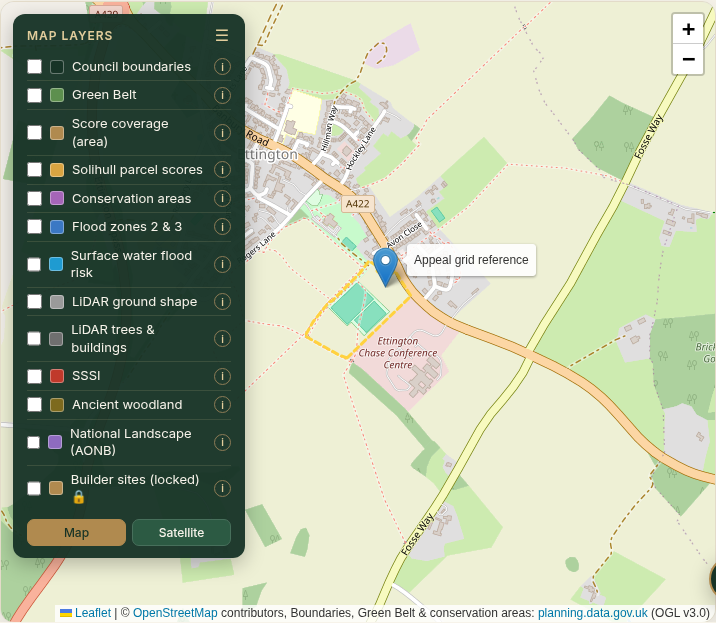Click the Appeal grid reference tooltip
This screenshot has width=716, height=623.
471,260
